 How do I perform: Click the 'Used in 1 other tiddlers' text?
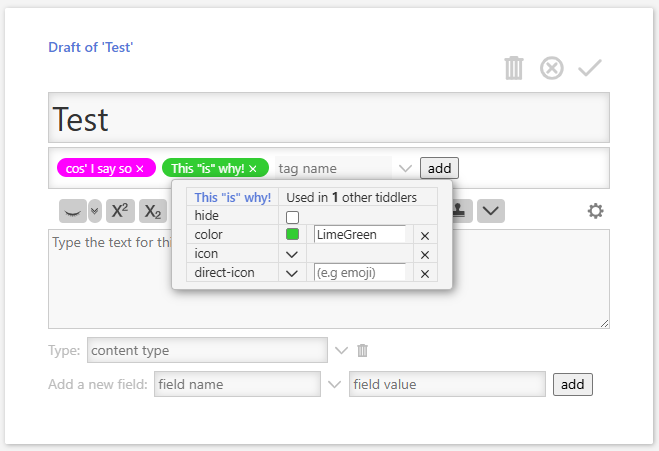[351, 197]
